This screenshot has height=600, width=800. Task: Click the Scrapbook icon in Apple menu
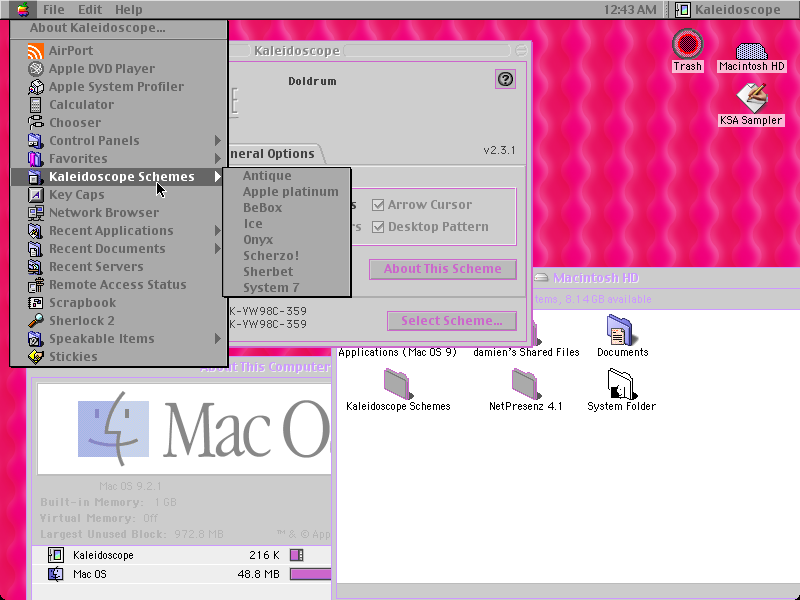(x=36, y=303)
